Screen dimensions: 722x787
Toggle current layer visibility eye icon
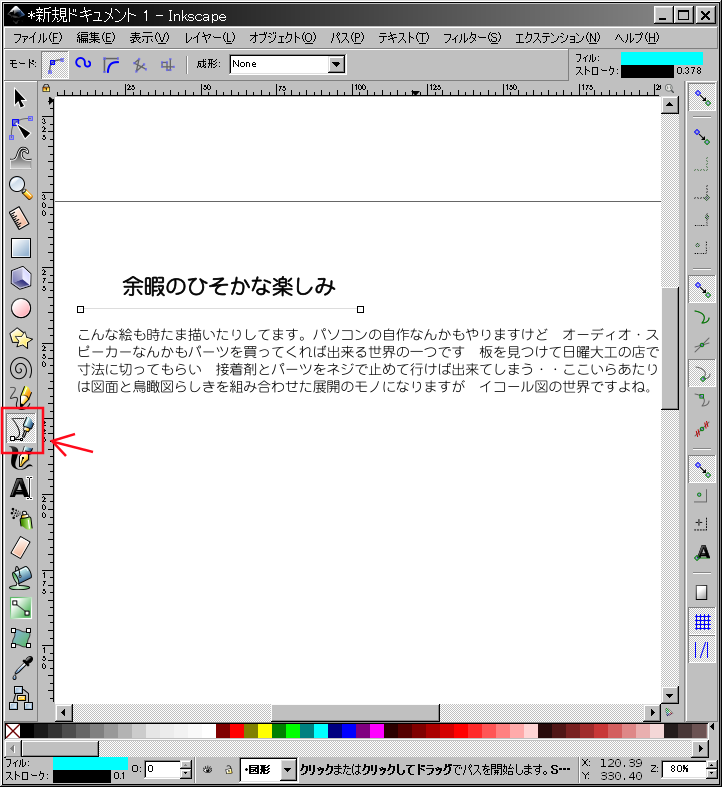[x=207, y=769]
